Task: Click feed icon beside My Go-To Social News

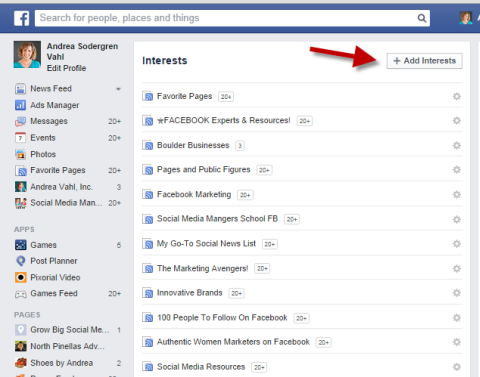Action: pyautogui.click(x=148, y=244)
